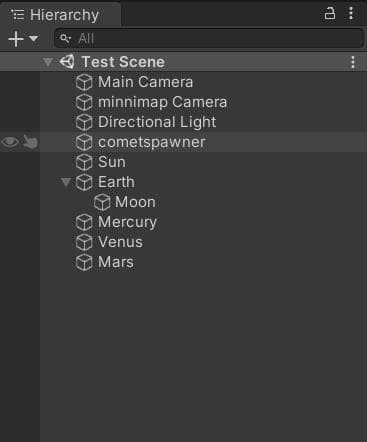Viewport: 367px width, 442px height.
Task: Click the Main Camera cube icon
Action: [x=84, y=82]
